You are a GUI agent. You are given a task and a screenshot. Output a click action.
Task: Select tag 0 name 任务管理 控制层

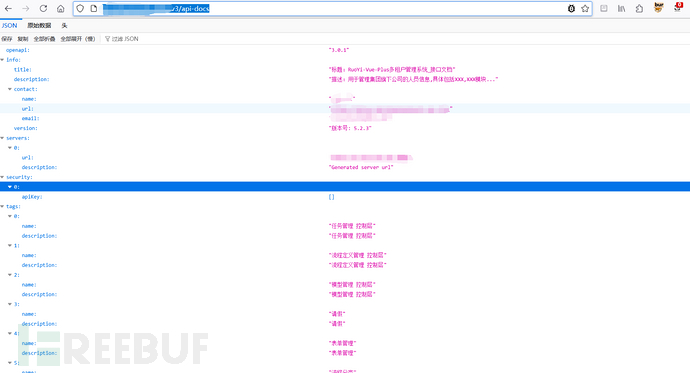(352, 226)
